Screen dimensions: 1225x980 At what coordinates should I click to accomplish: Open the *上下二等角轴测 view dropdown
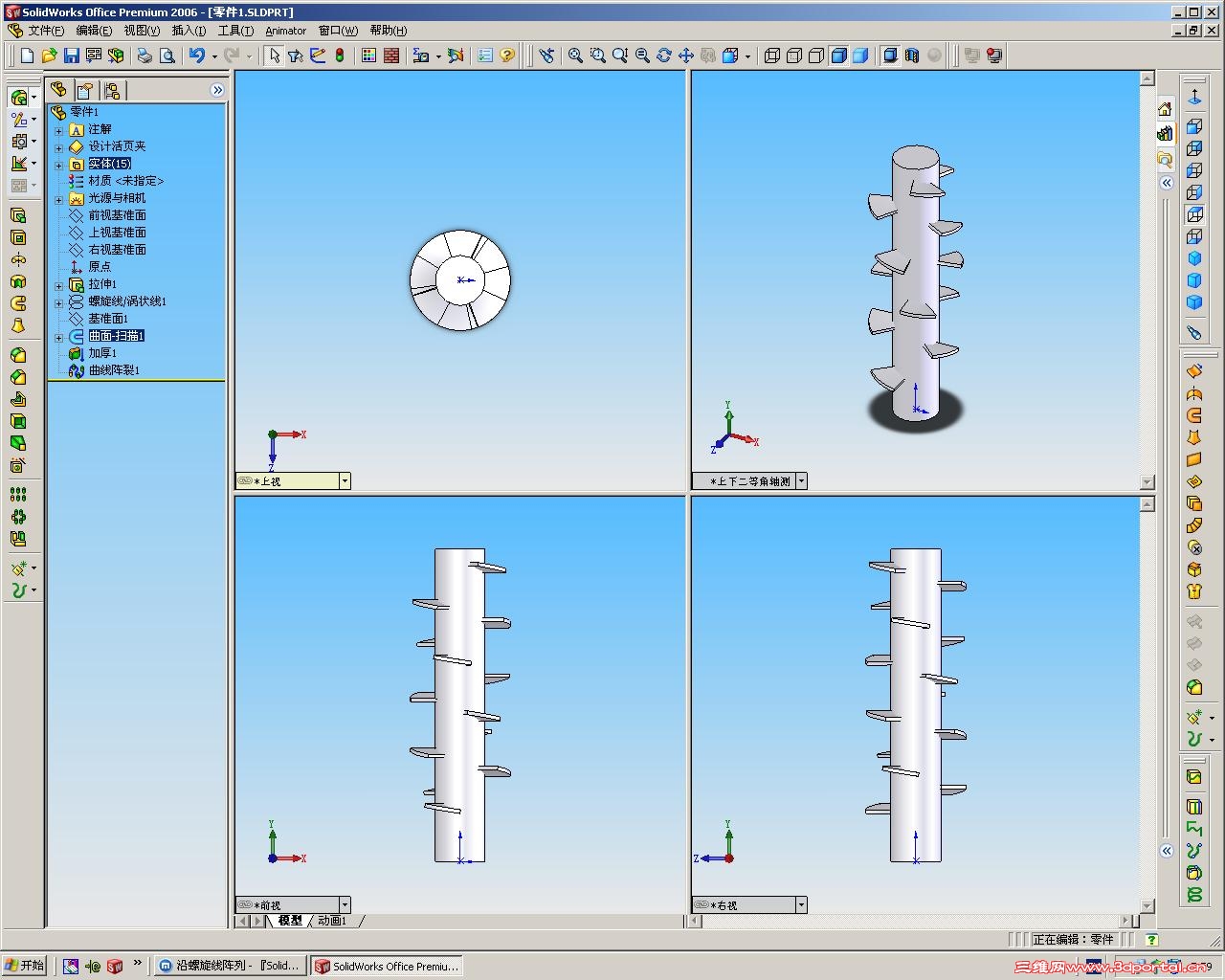(801, 480)
